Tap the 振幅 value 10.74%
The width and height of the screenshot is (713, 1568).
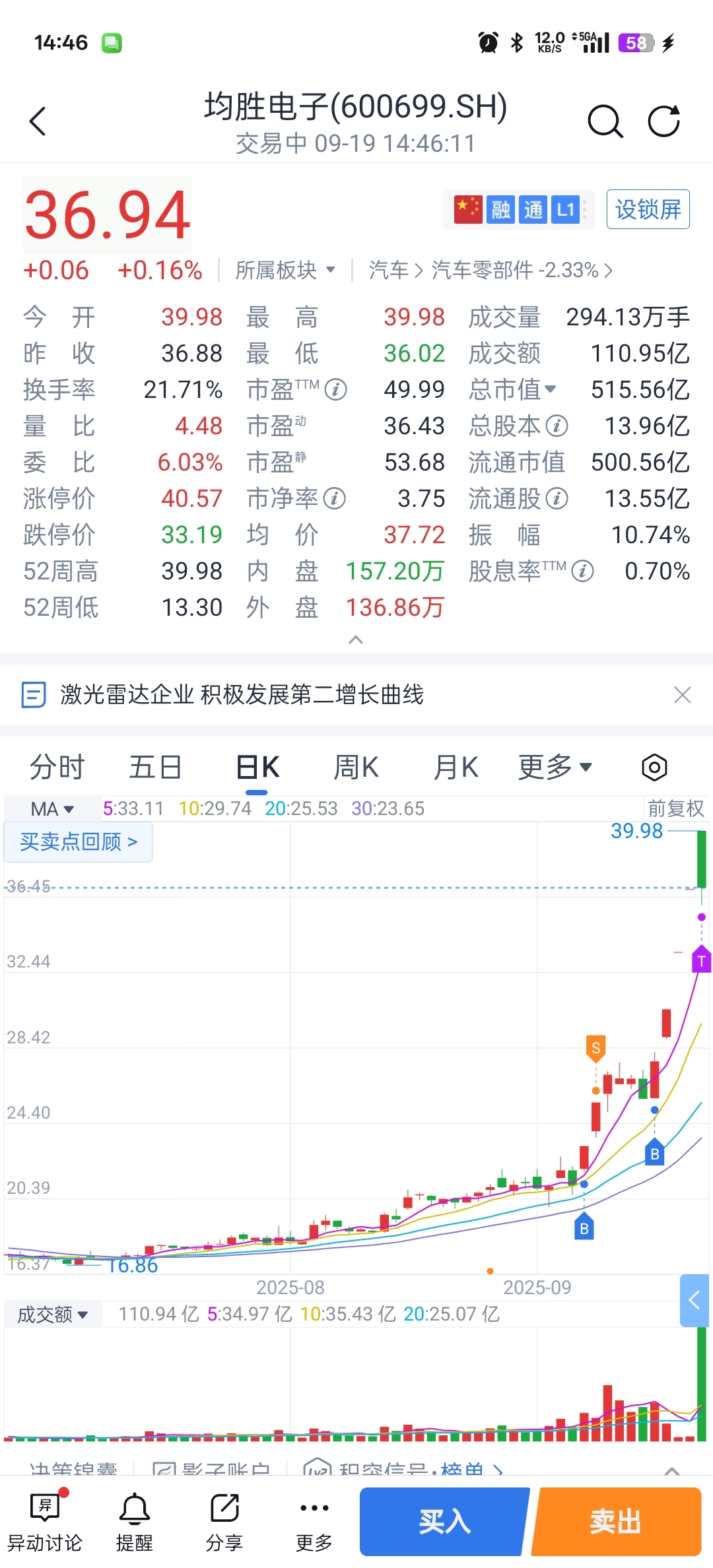pos(650,535)
